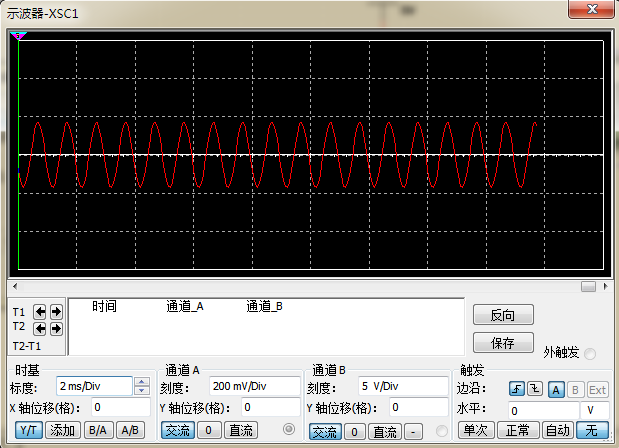The image size is (619, 448).
Task: Select 无 (None) trigger mode
Action: click(x=592, y=430)
